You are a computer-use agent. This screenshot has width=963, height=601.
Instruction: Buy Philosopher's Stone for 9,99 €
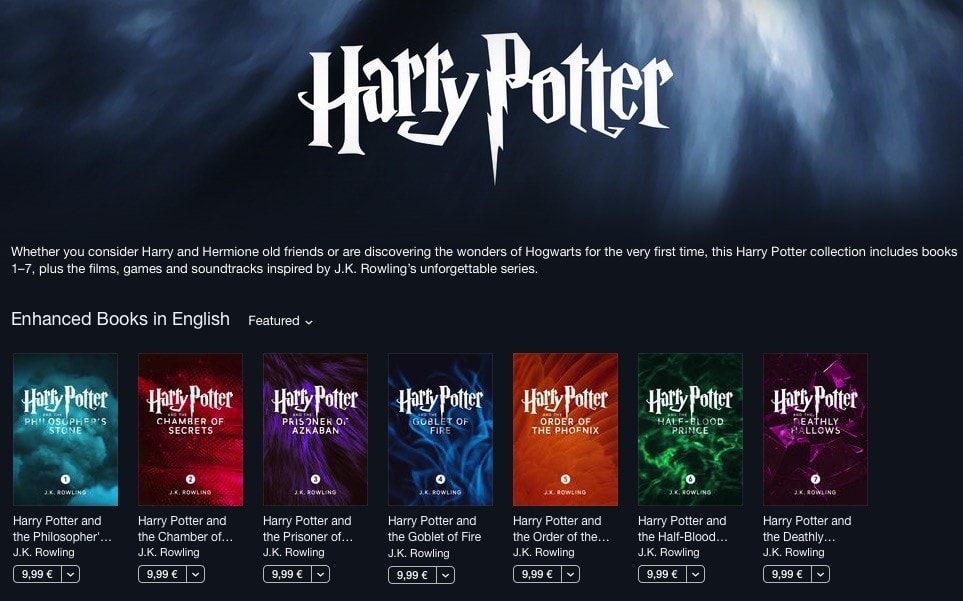37,574
